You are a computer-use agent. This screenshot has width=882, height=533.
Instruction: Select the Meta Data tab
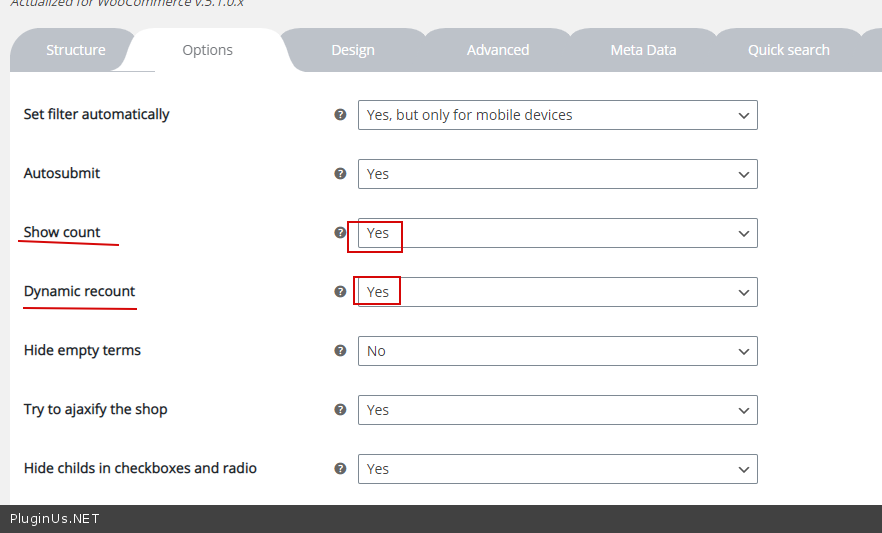click(x=643, y=50)
